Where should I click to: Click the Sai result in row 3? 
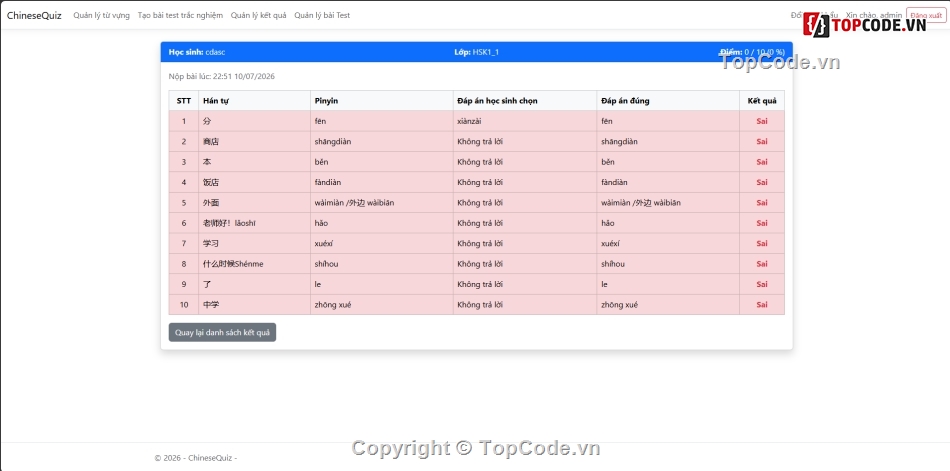pyautogui.click(x=762, y=162)
